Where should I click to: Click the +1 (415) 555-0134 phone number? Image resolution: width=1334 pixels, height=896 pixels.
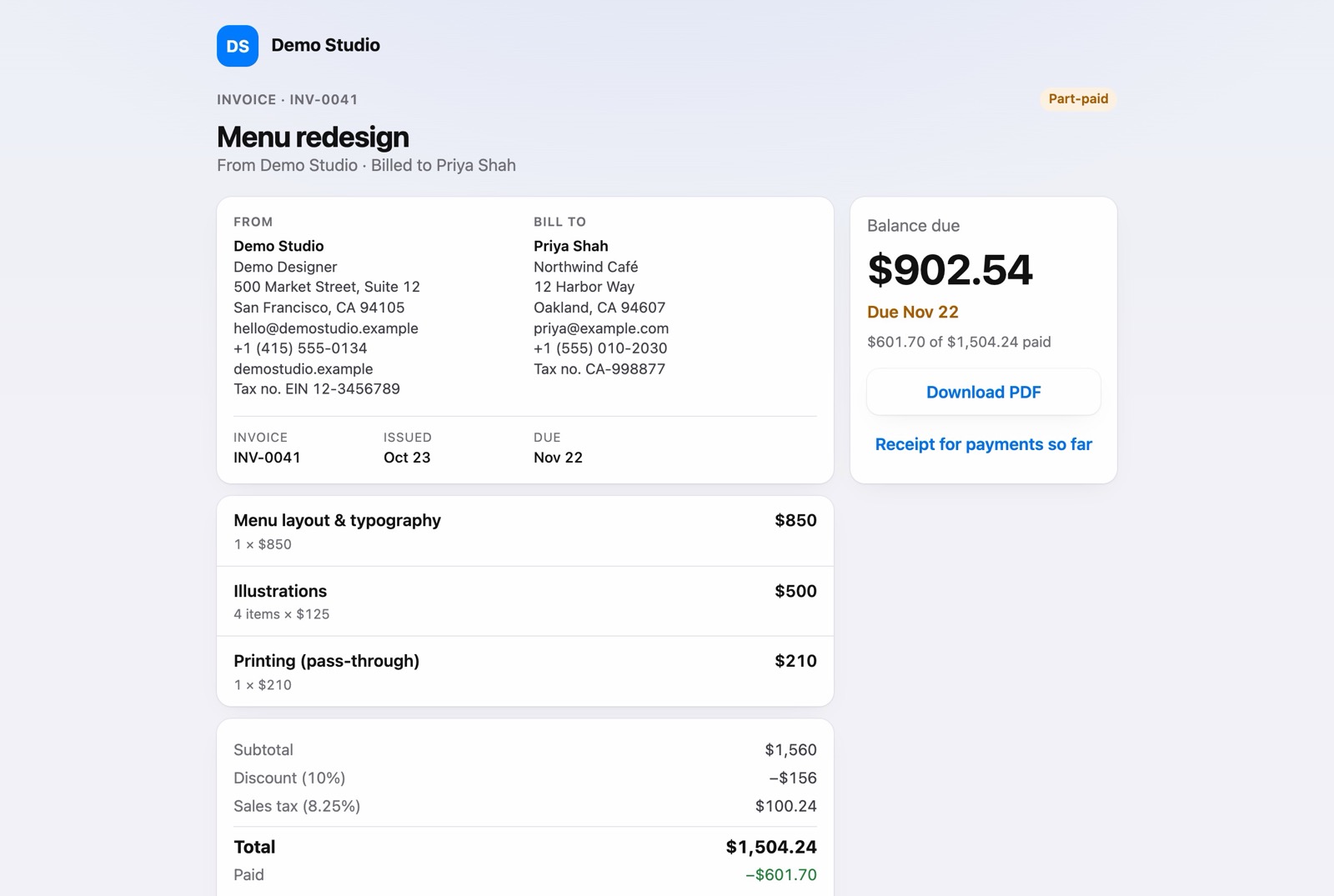coord(300,348)
